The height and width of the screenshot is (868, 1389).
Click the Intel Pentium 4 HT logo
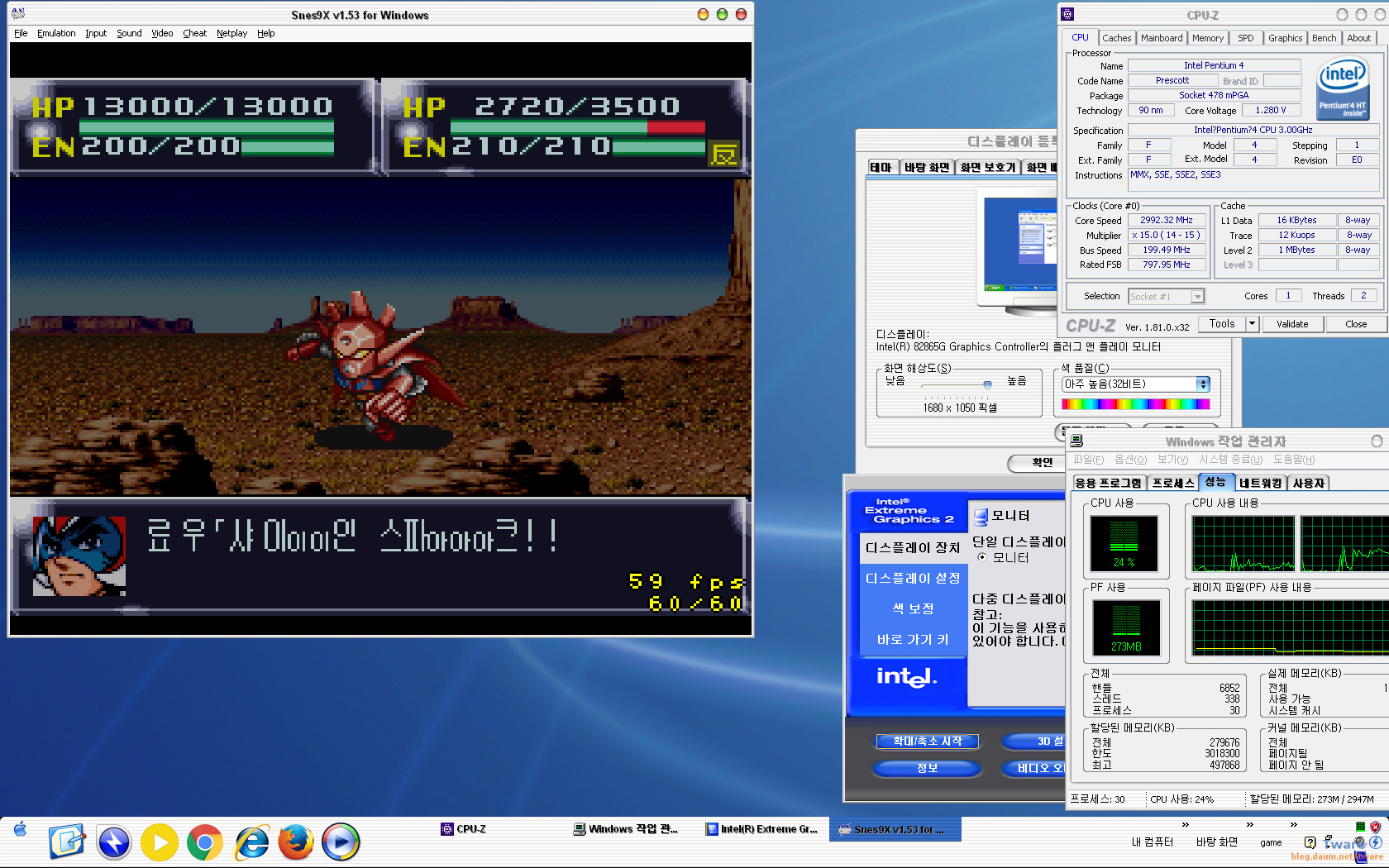[1342, 88]
